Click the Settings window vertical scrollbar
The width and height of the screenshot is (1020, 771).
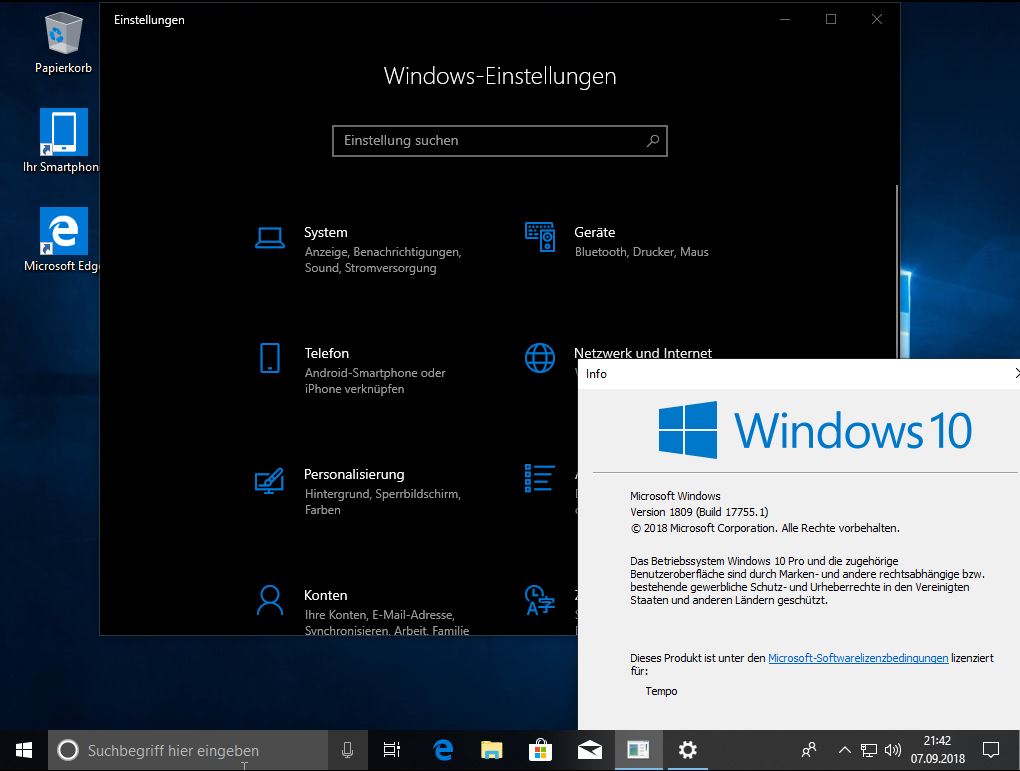tap(897, 271)
